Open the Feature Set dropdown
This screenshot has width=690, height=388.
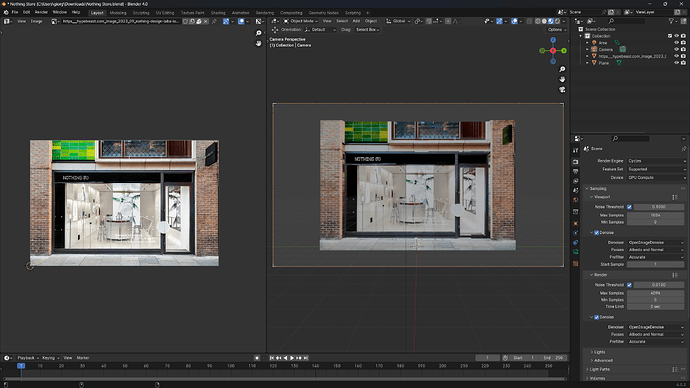click(656, 169)
